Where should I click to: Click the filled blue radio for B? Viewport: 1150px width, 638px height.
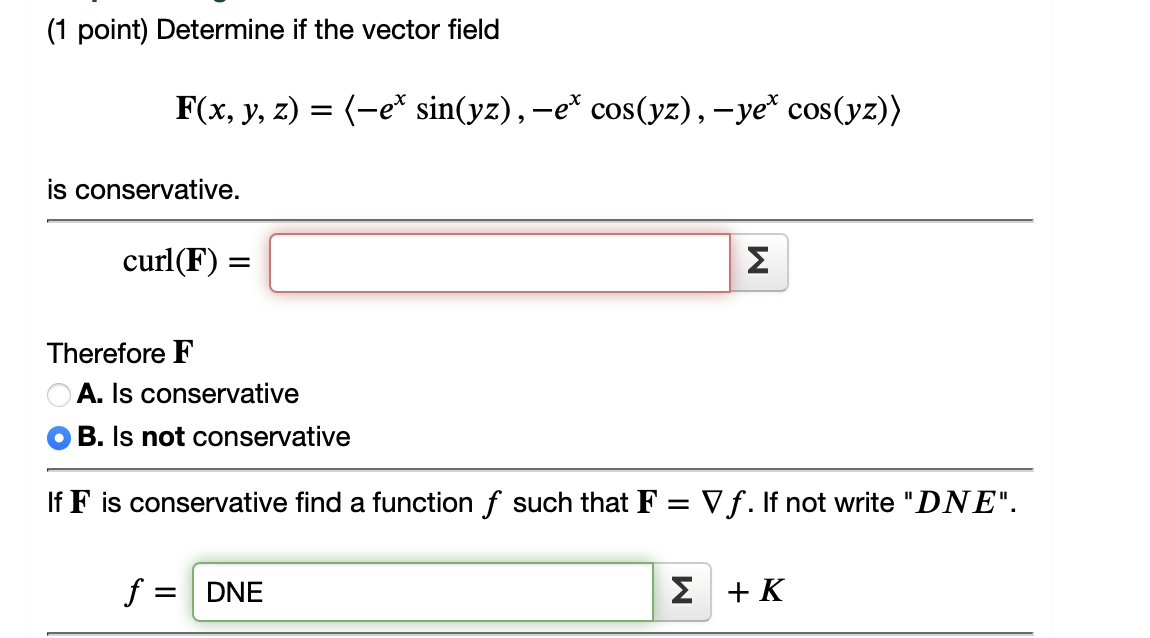pyautogui.click(x=57, y=437)
